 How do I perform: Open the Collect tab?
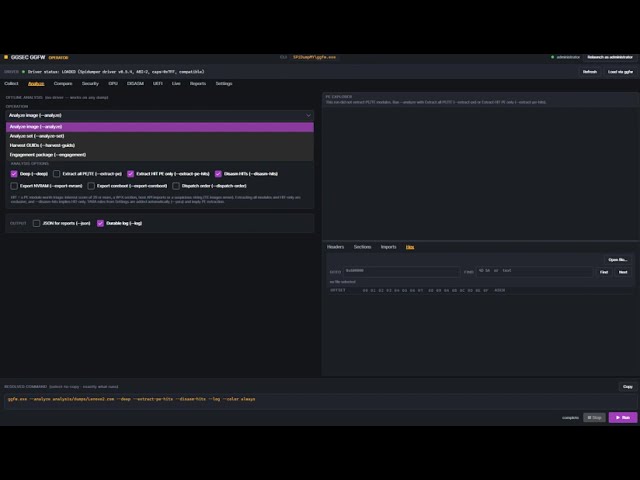(11, 83)
